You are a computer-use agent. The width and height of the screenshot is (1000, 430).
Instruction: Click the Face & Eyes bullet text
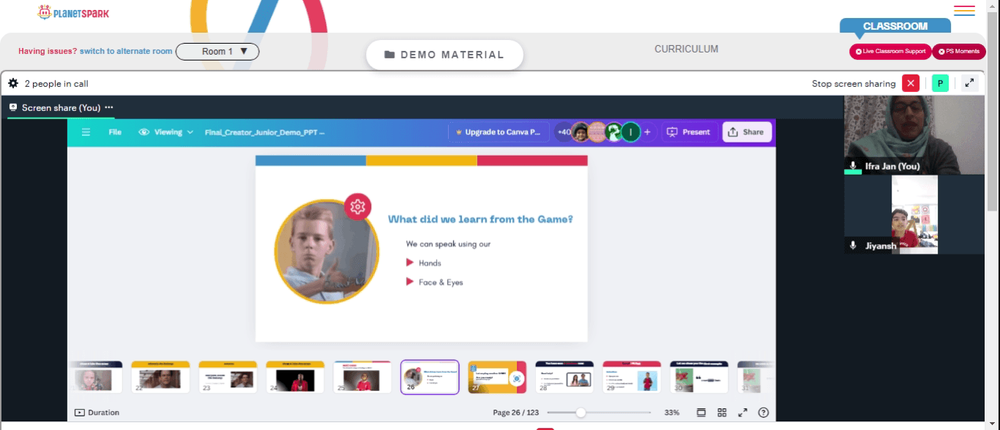click(x=441, y=282)
